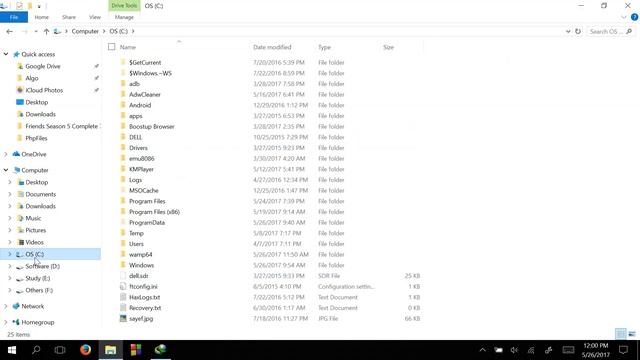Expand Documents under Computer
The image size is (640, 360).
10,194
